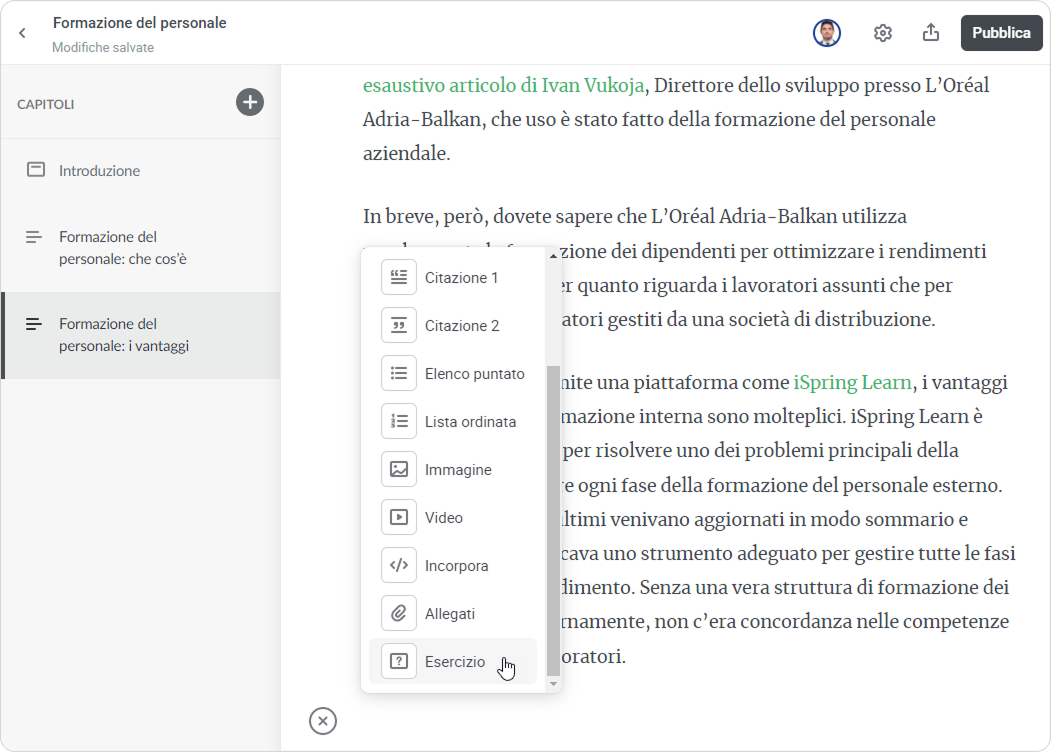Click the back arrow icon

pyautogui.click(x=22, y=33)
